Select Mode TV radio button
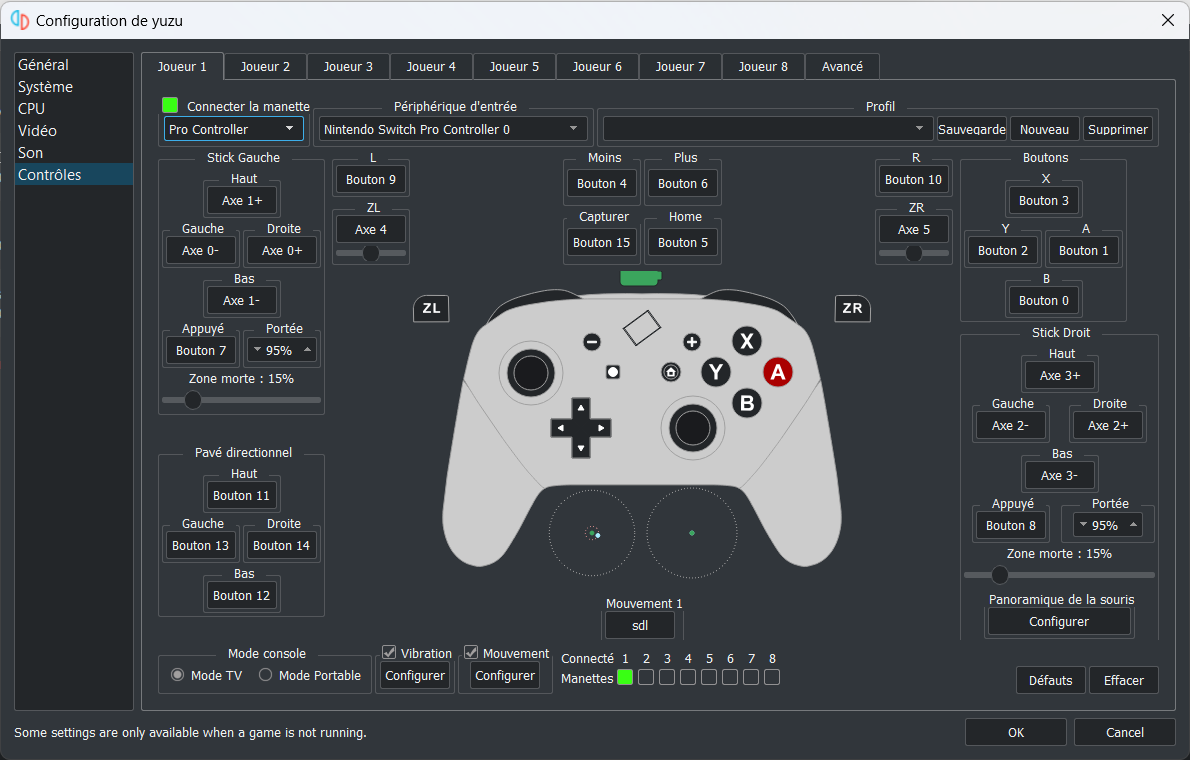Viewport: 1190px width, 760px height. pos(178,674)
